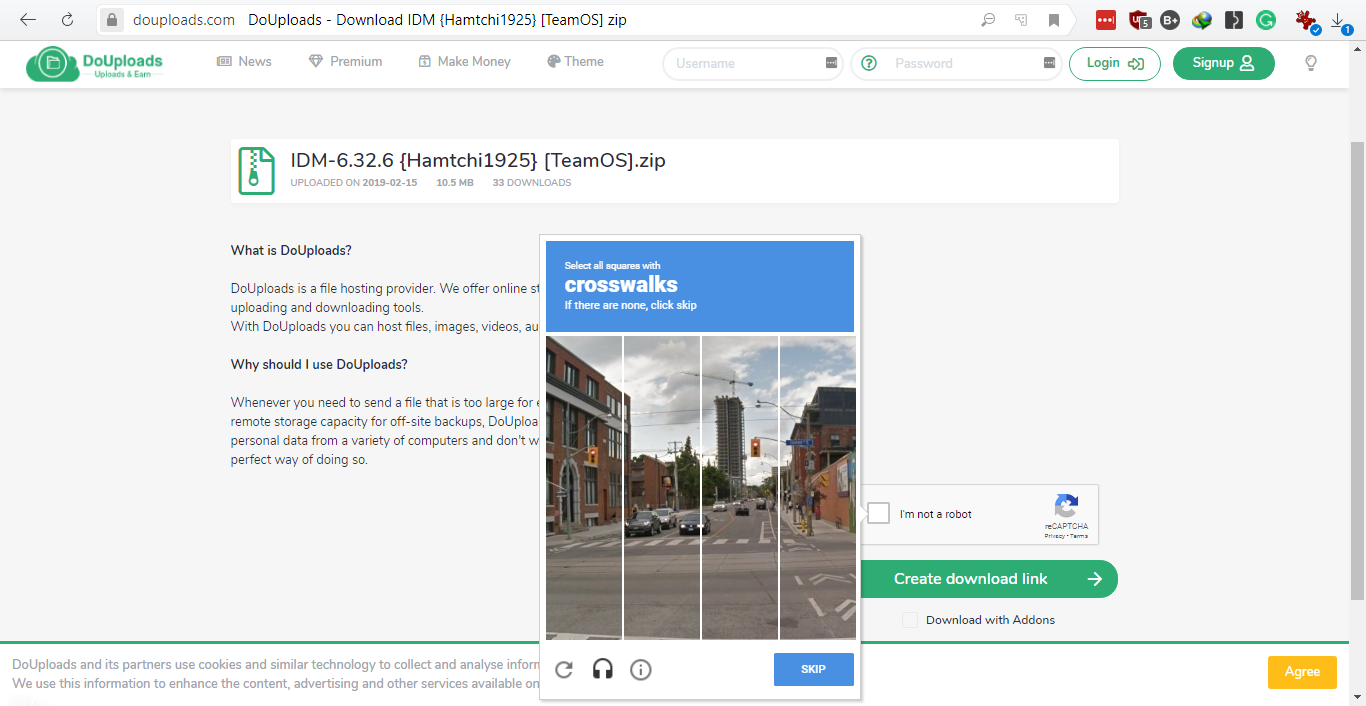Enable Download with Addons checkbox
The height and width of the screenshot is (706, 1366).
click(x=910, y=620)
